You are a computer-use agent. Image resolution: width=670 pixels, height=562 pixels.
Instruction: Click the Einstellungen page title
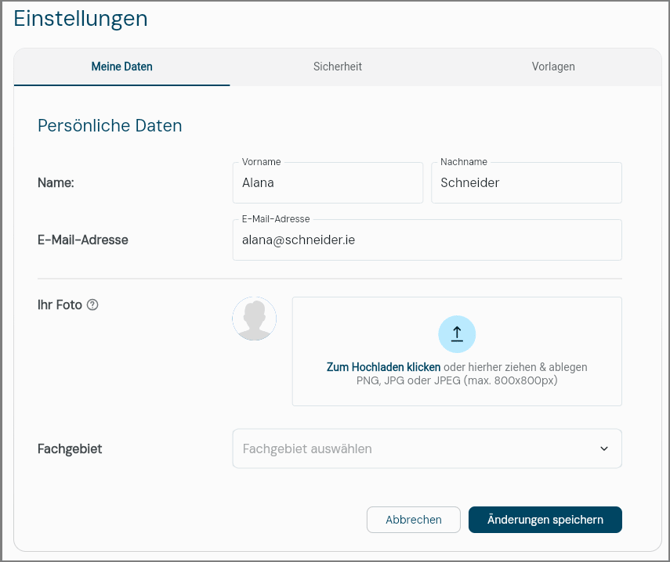80,19
